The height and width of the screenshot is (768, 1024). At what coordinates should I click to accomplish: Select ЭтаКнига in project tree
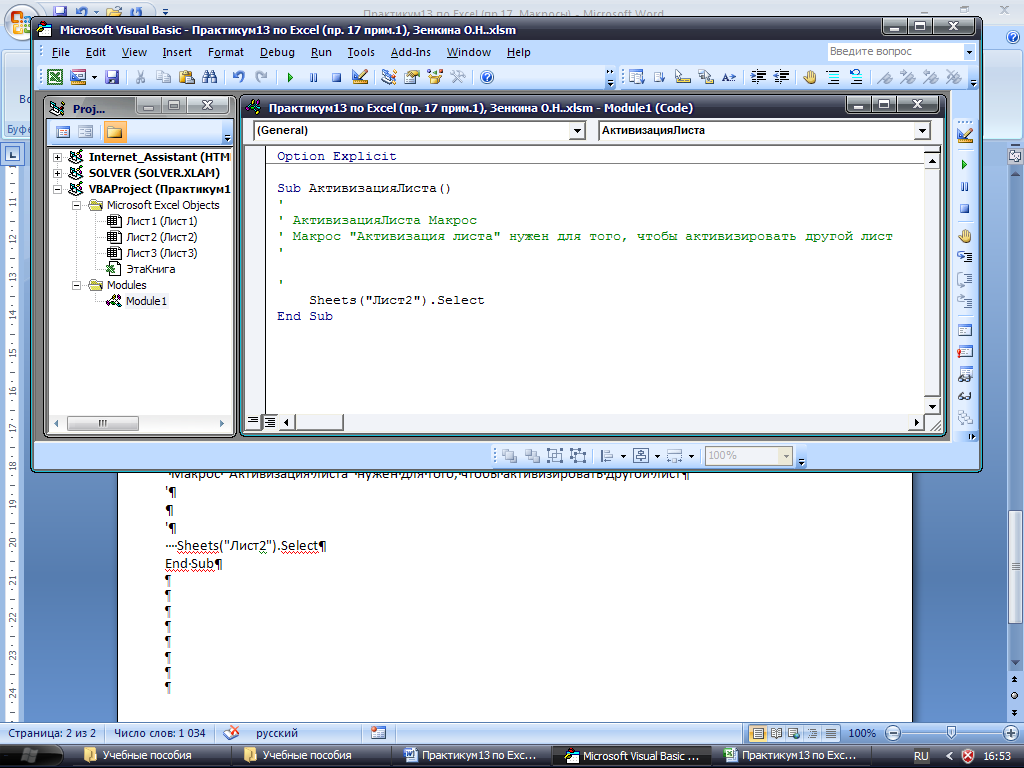click(x=150, y=269)
